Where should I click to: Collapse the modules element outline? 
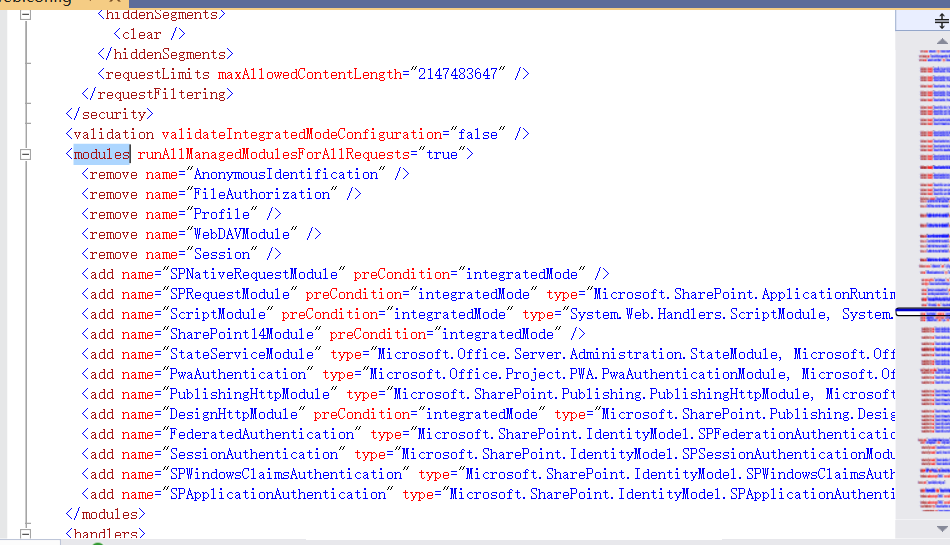tap(25, 154)
